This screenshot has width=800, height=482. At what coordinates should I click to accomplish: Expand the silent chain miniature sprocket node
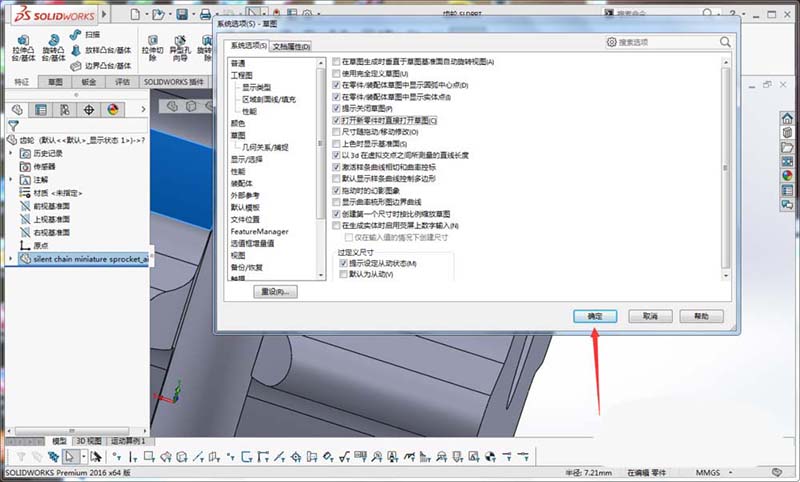pyautogui.click(x=11, y=259)
